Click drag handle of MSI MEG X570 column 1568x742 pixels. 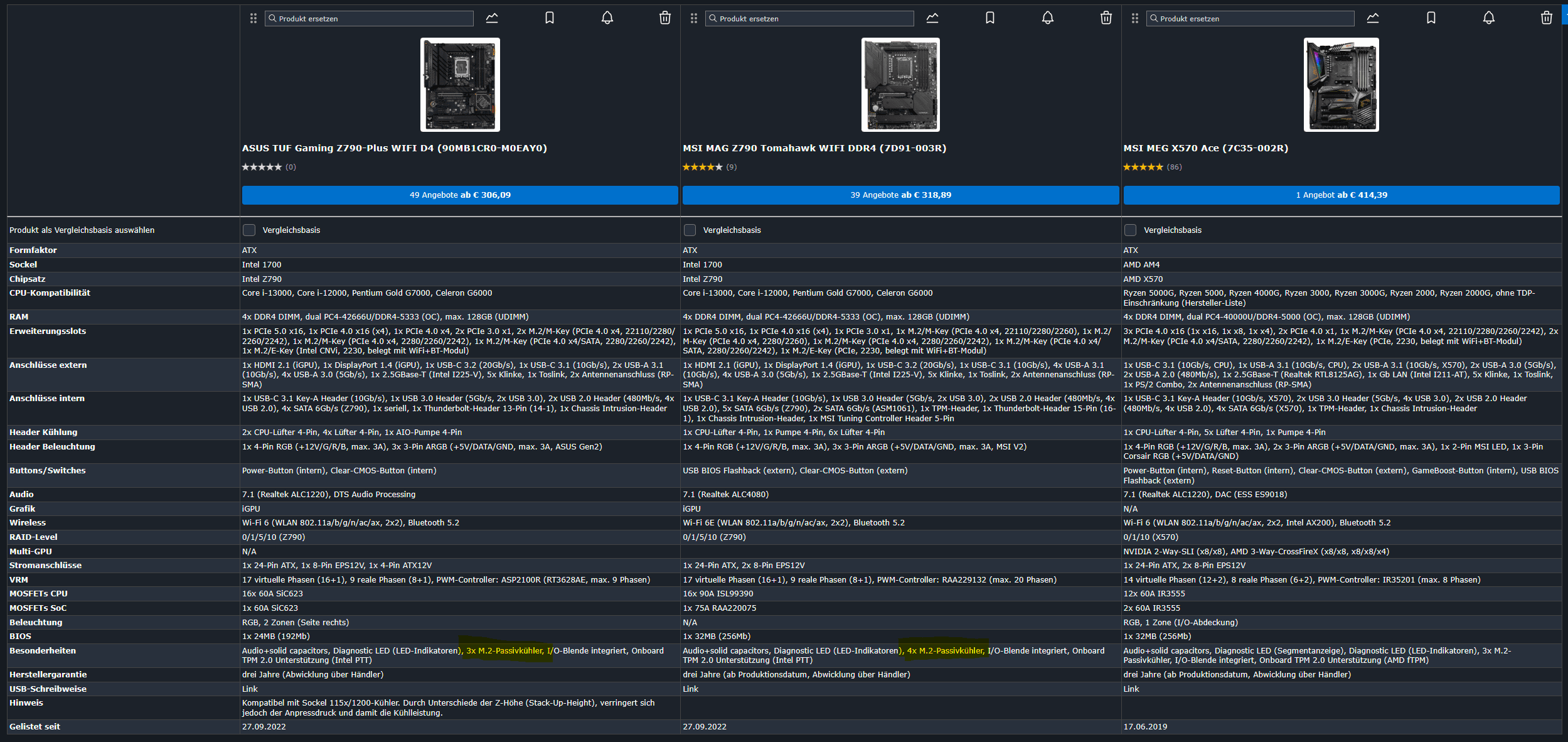1135,18
